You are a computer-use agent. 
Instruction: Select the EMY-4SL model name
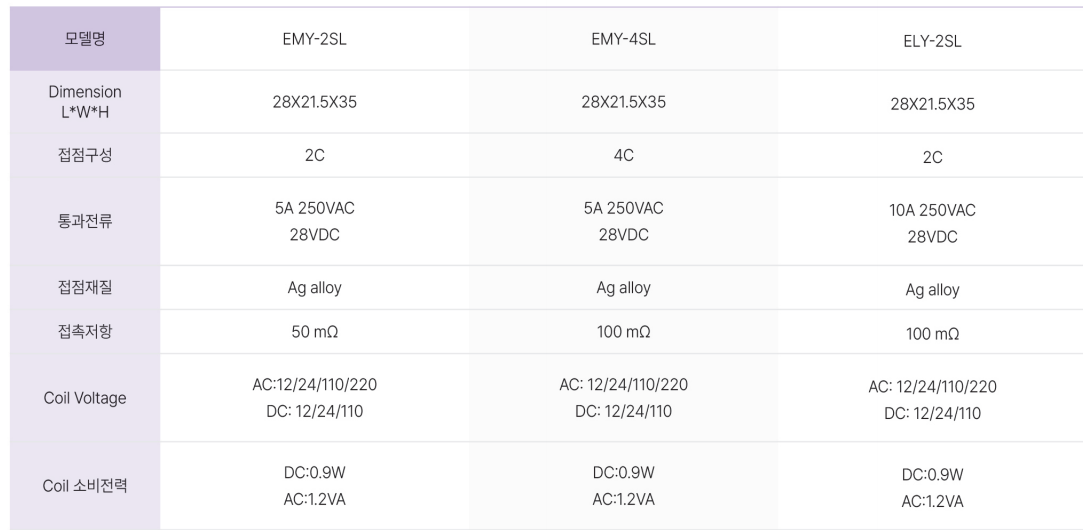[623, 39]
